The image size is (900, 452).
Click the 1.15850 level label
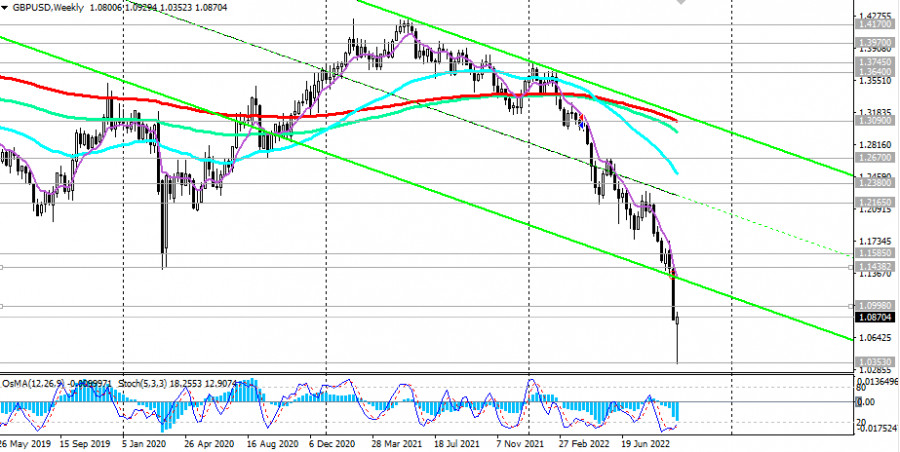tap(874, 256)
